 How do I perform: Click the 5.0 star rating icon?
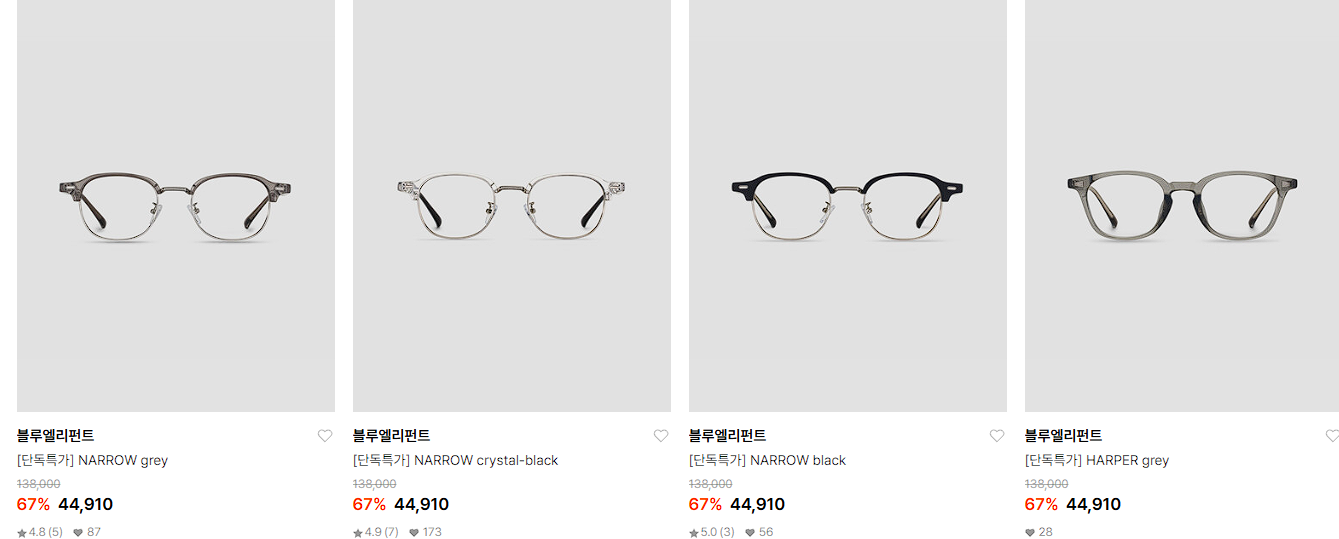(694, 533)
